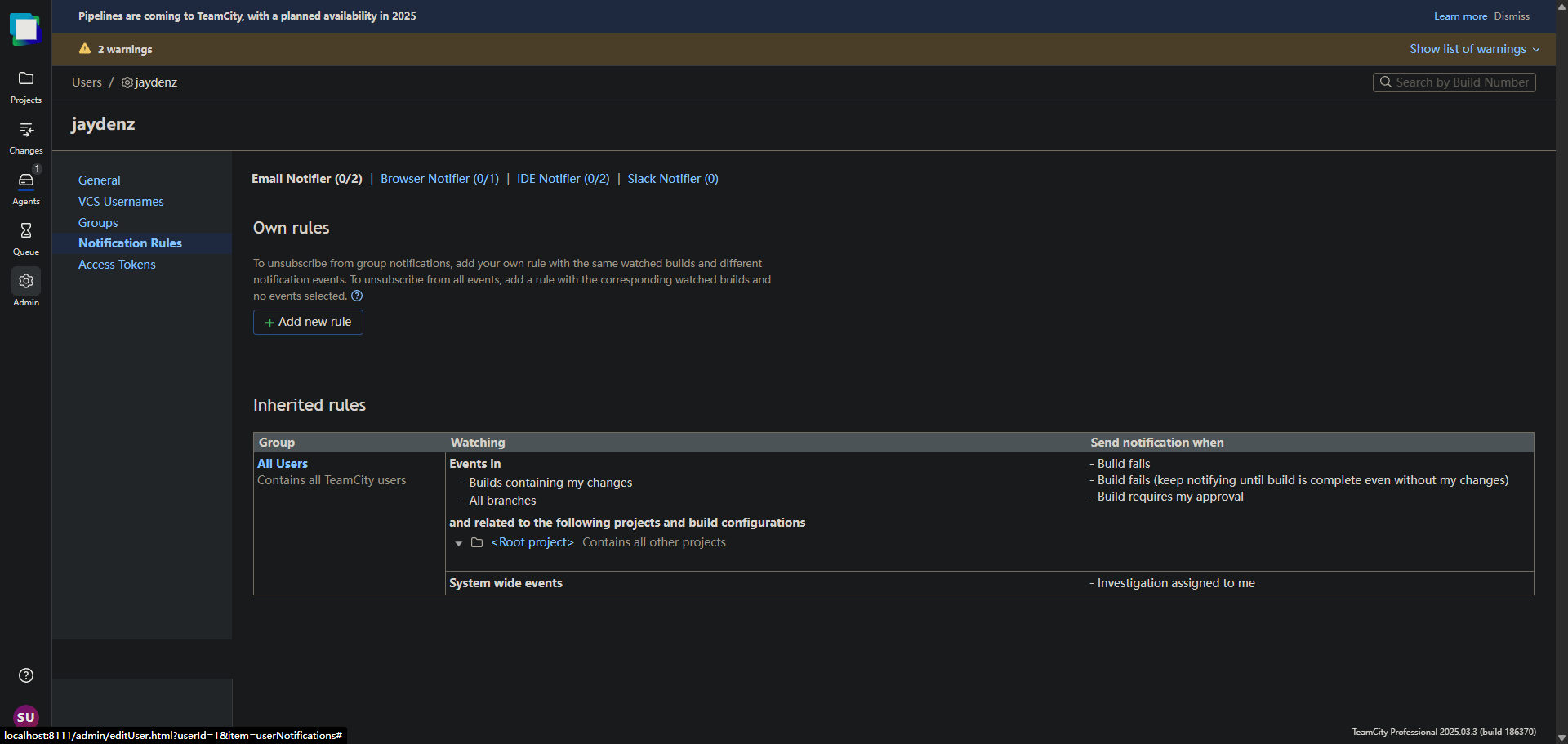
Task: Click the 'Group' column header
Action: click(277, 443)
